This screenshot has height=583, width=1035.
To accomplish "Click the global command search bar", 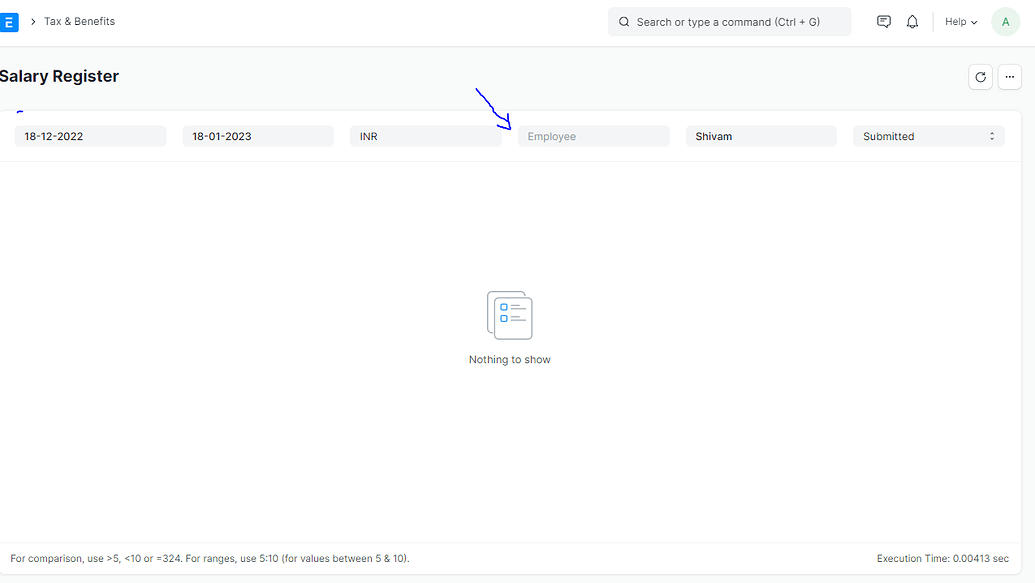I will tap(729, 21).
